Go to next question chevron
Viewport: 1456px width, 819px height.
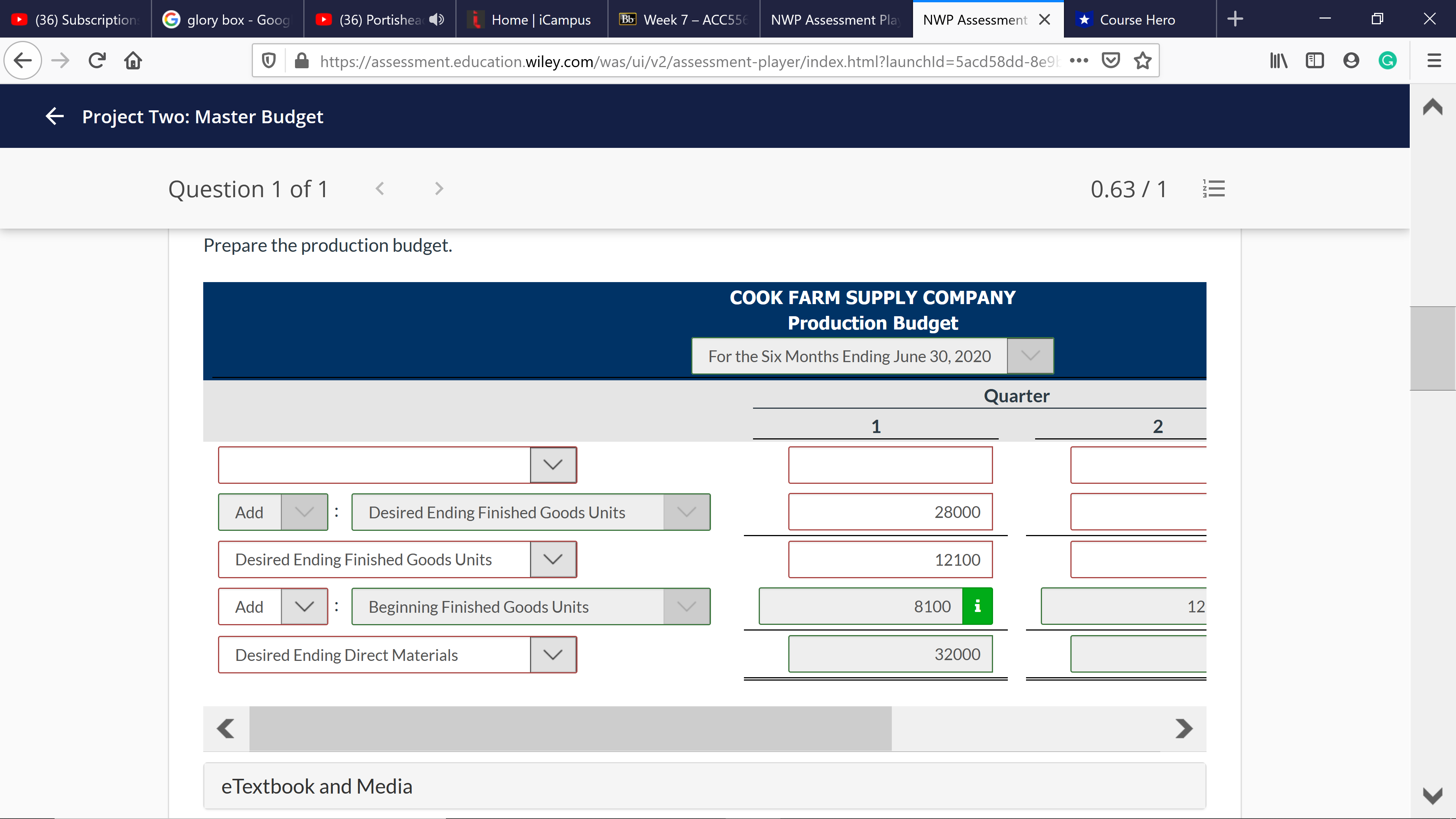click(x=439, y=189)
